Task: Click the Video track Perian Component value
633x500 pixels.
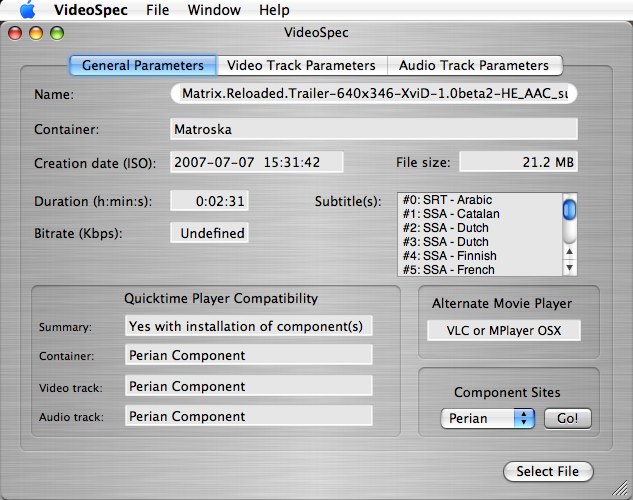Action: pos(249,386)
